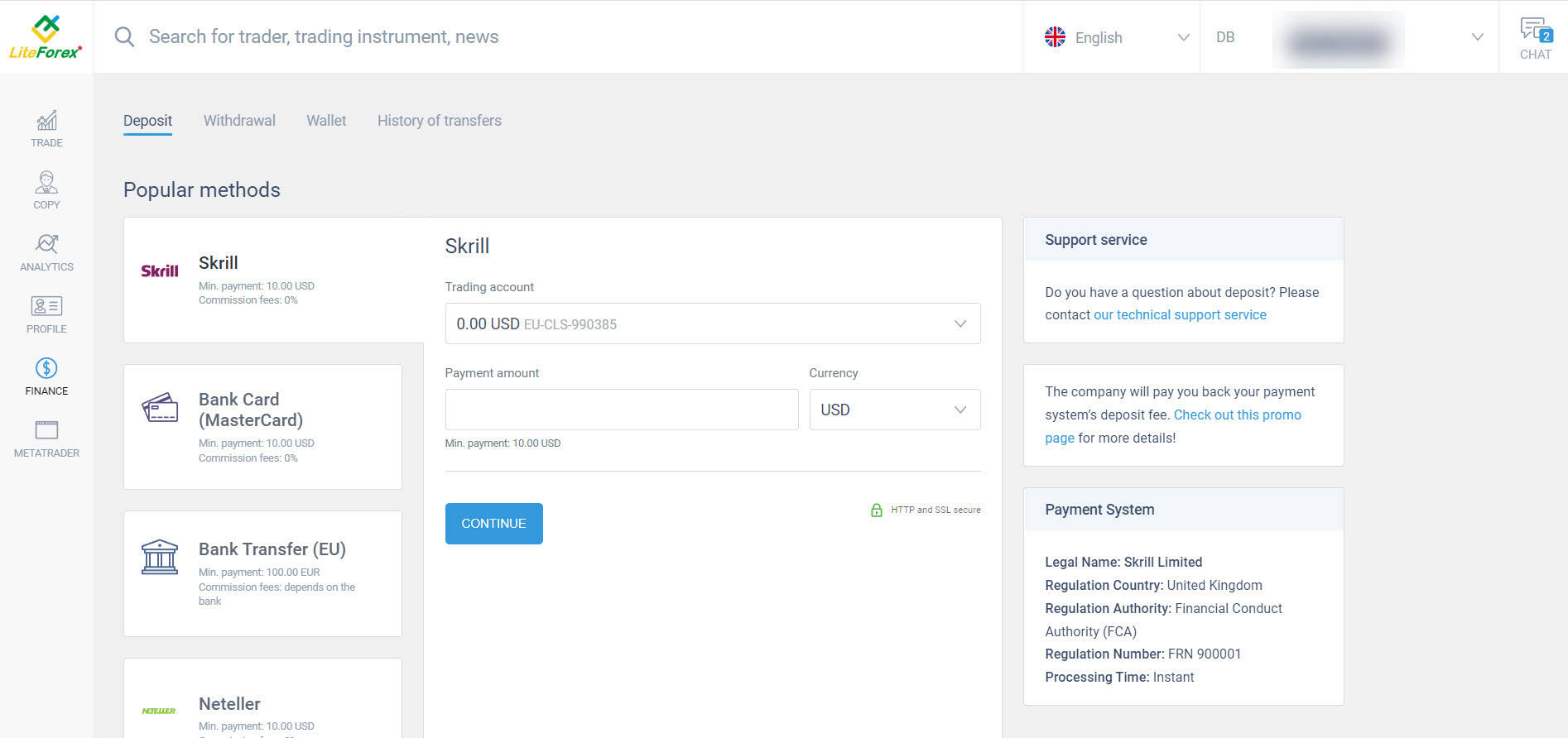Screen dimensions: 1568x738
Task: Click the green SSL padlock icon
Action: [876, 510]
